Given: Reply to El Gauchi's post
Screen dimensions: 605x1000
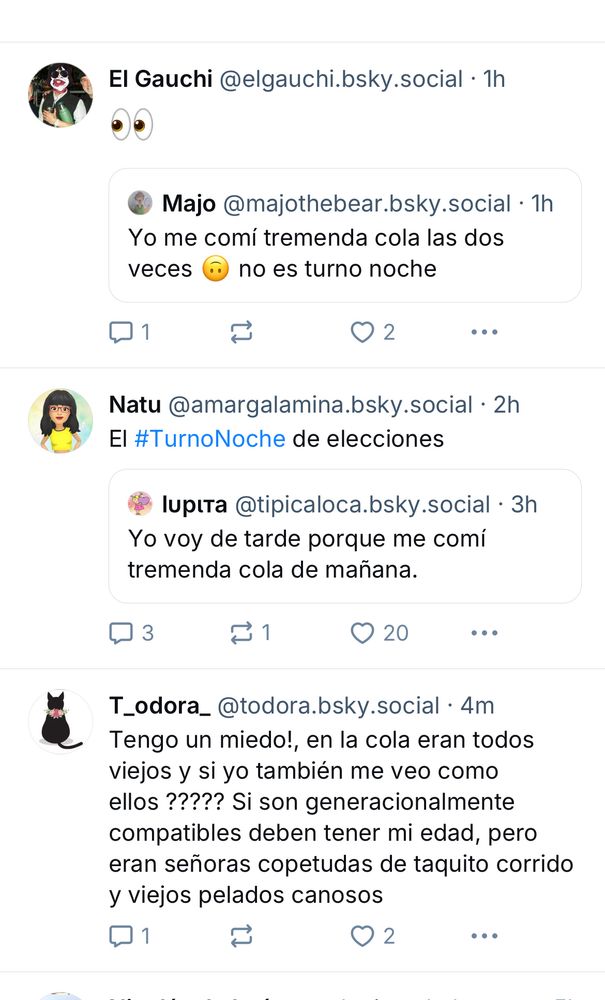Looking at the screenshot, I should (129, 332).
